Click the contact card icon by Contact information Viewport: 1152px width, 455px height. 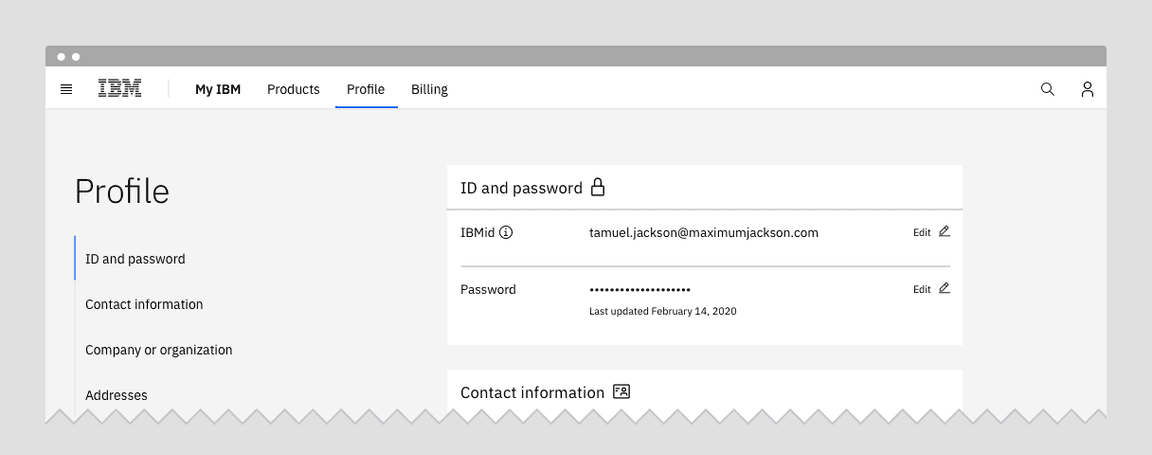click(x=622, y=392)
